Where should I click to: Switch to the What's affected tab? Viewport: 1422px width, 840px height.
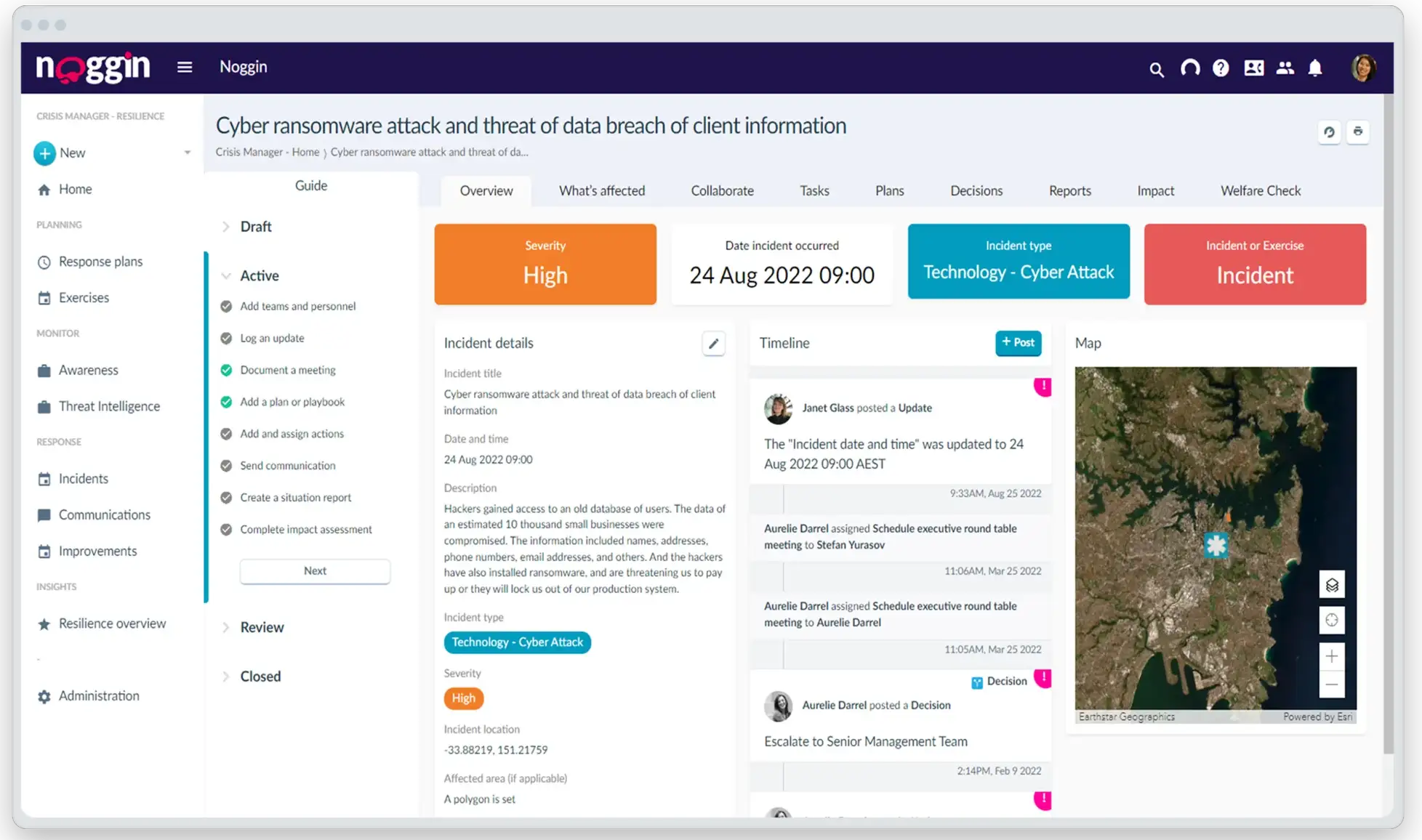[x=602, y=191]
